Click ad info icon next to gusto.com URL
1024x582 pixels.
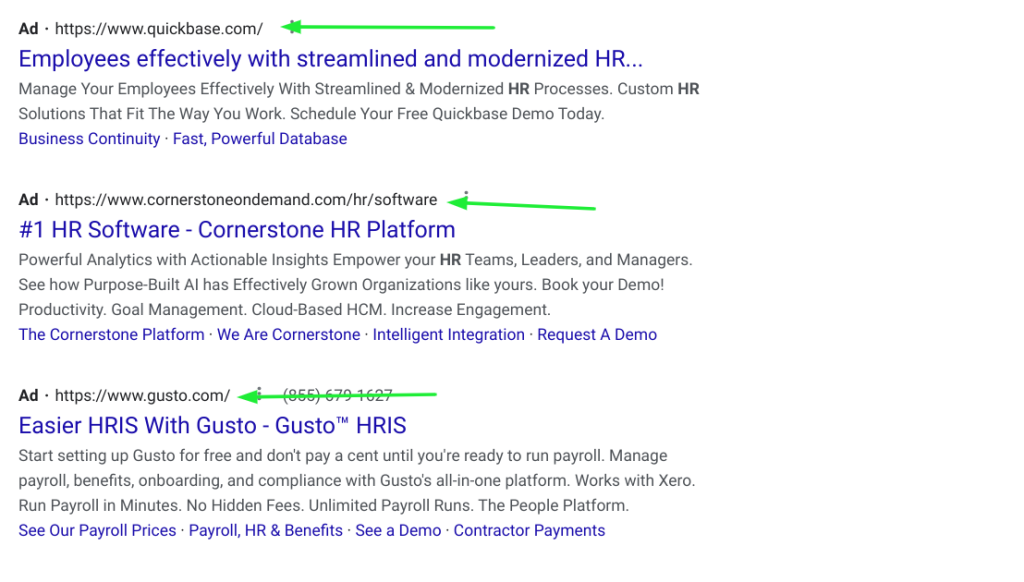click(x=259, y=394)
